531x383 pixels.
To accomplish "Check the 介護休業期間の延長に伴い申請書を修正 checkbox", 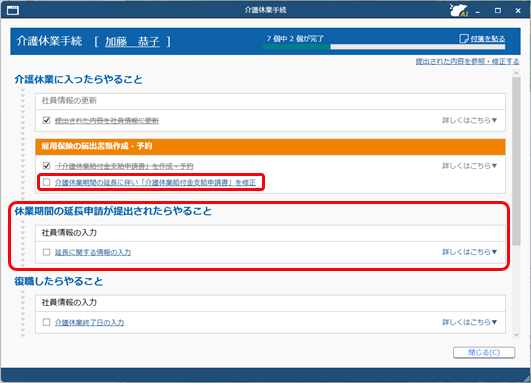I will (46, 182).
